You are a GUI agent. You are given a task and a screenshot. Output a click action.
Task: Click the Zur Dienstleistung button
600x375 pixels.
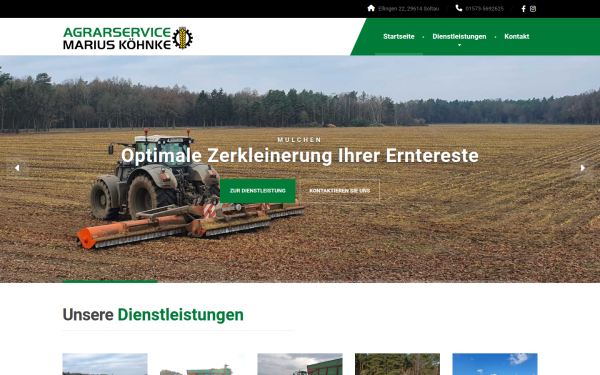[258, 191]
